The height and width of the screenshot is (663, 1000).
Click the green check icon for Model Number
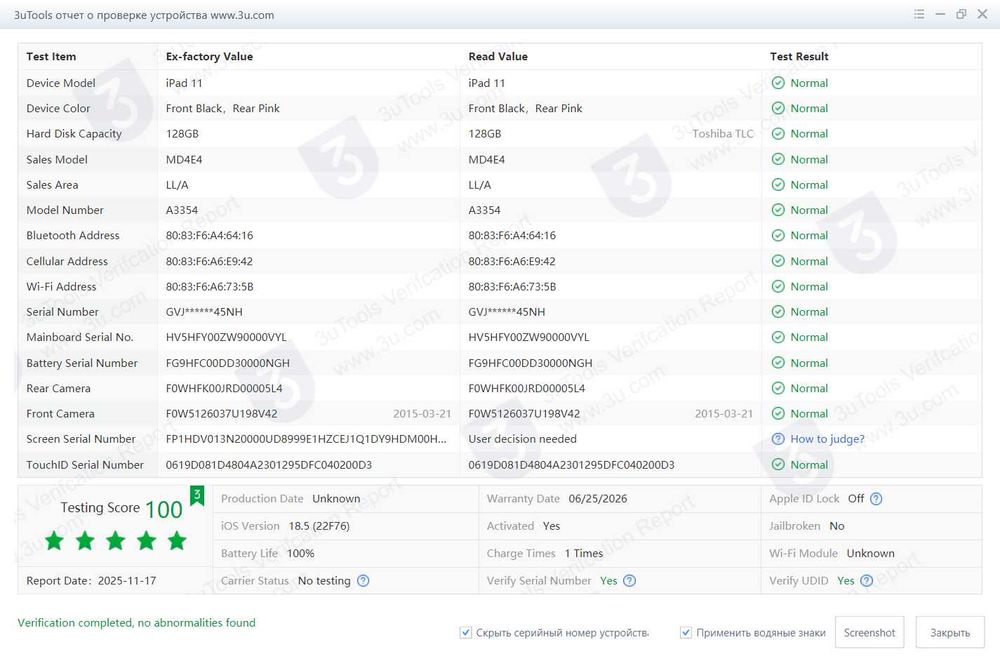tap(778, 210)
